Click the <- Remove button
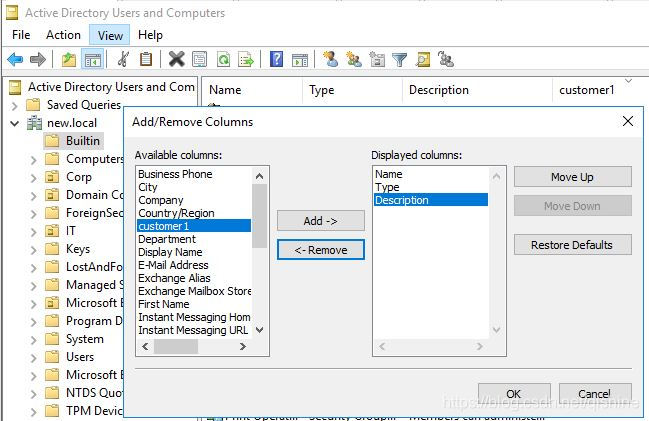The width and height of the screenshot is (649, 421). coord(321,250)
